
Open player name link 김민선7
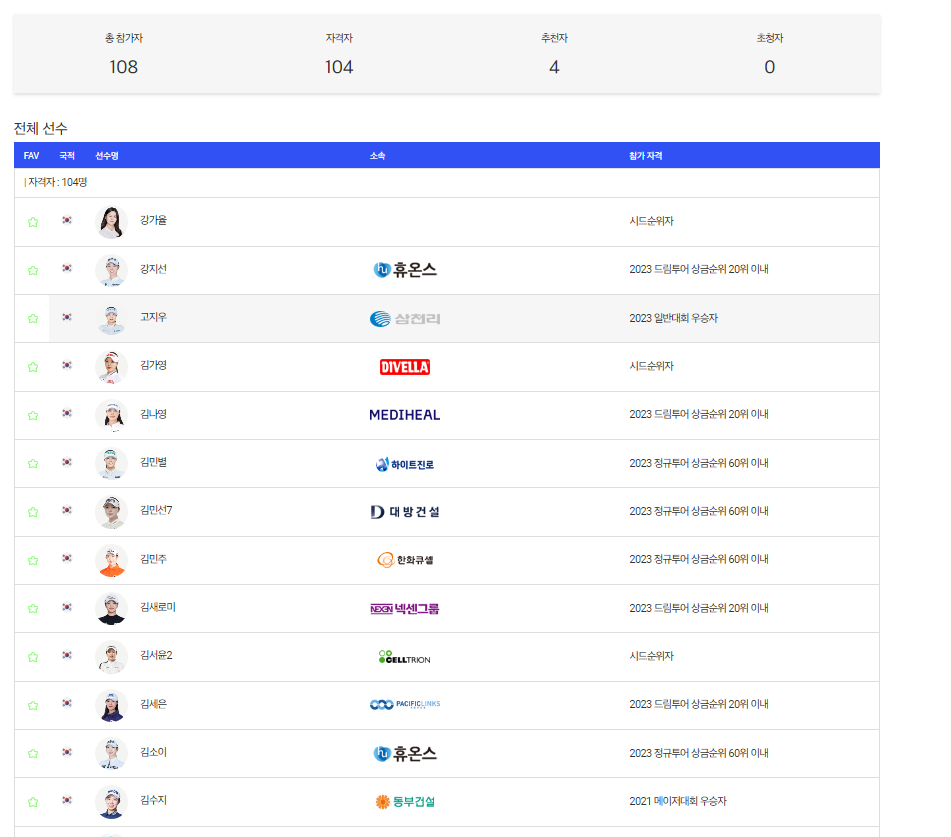(156, 510)
